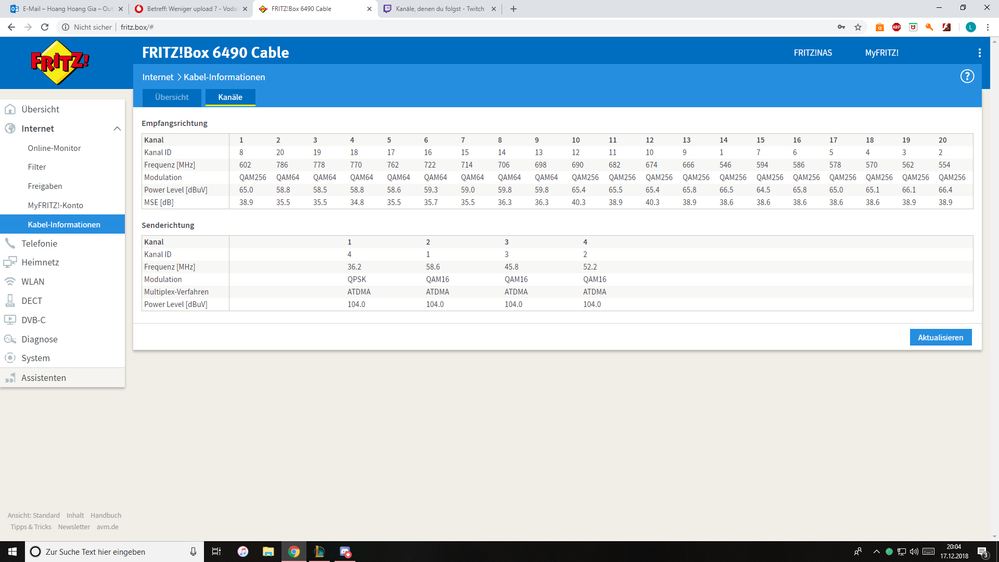Click the 36.2 frequency value
Image resolution: width=999 pixels, height=562 pixels.
pos(354,267)
